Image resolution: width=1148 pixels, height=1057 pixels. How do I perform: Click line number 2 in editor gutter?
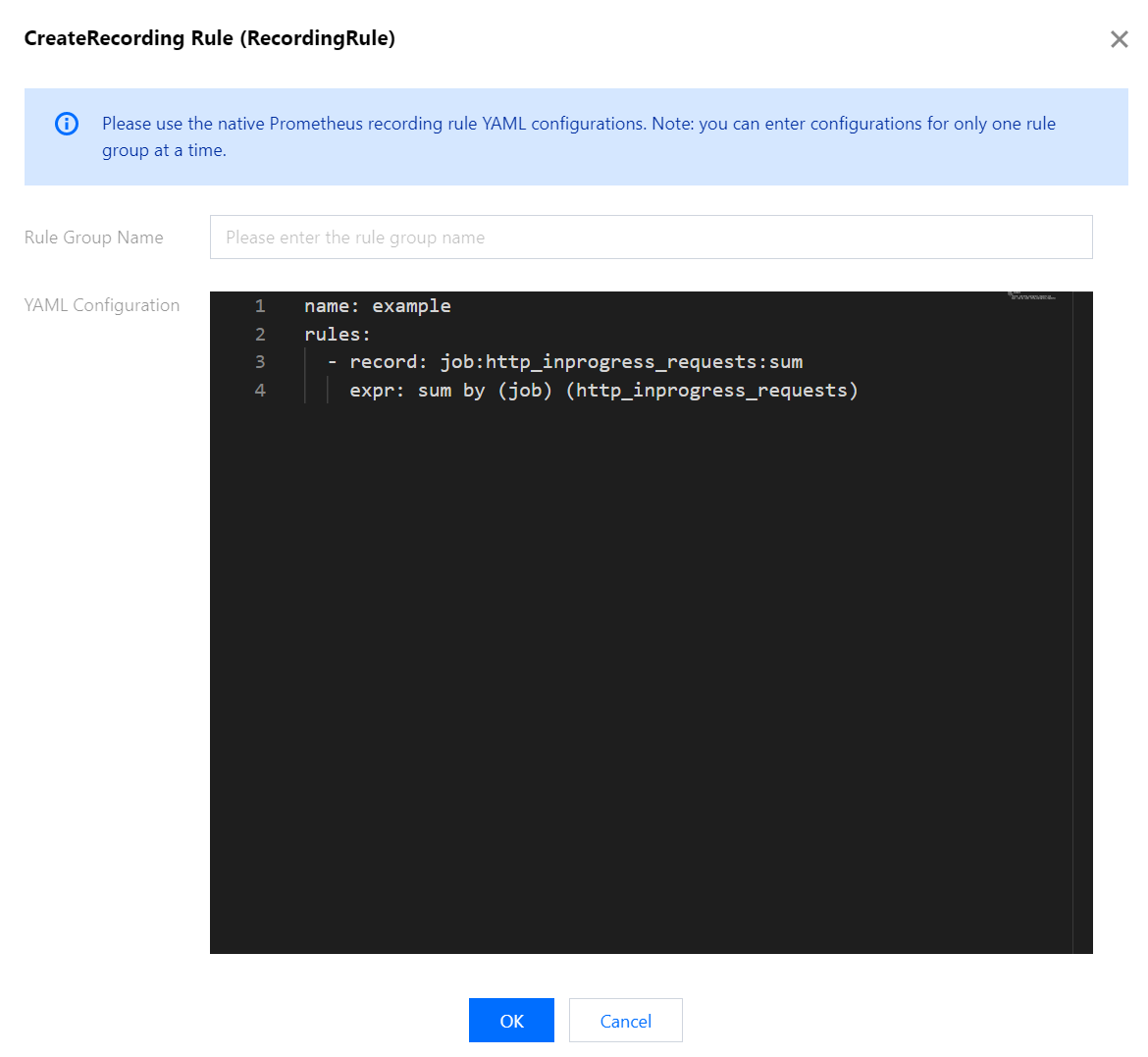point(260,334)
